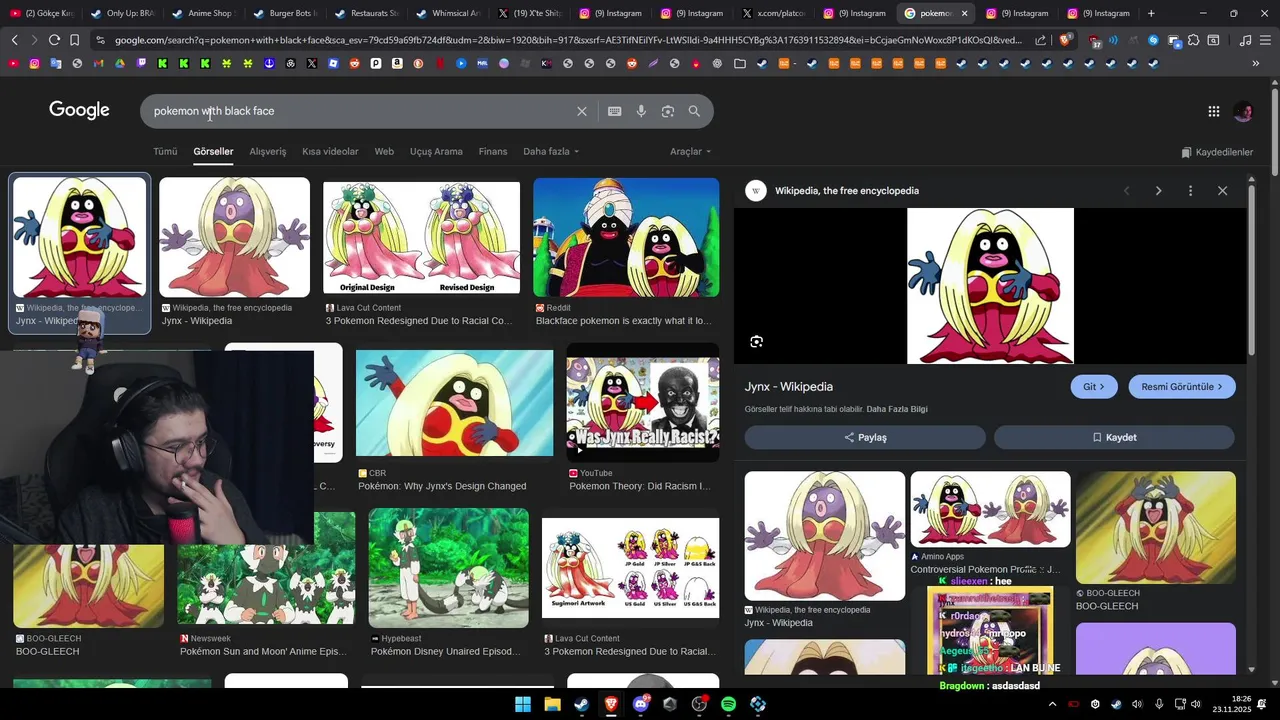
Task: Open the Jynx - Wikipedia title link
Action: (x=789, y=387)
